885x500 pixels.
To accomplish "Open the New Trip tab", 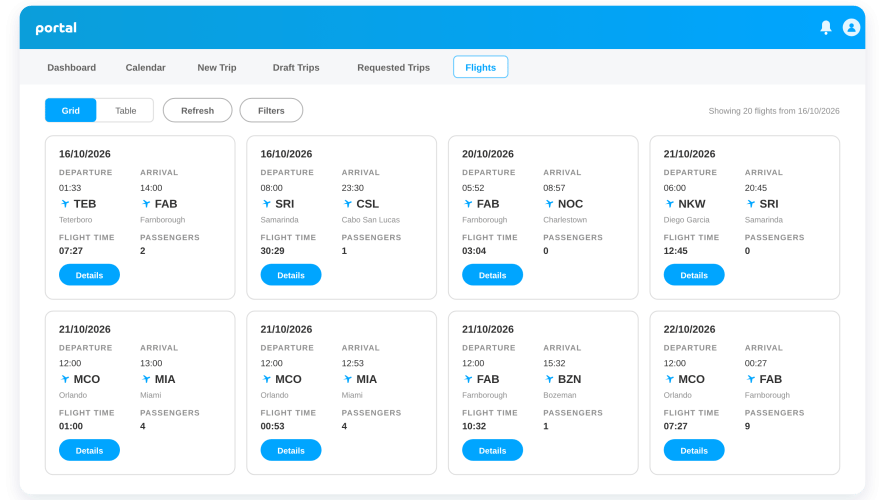I will pyautogui.click(x=217, y=68).
